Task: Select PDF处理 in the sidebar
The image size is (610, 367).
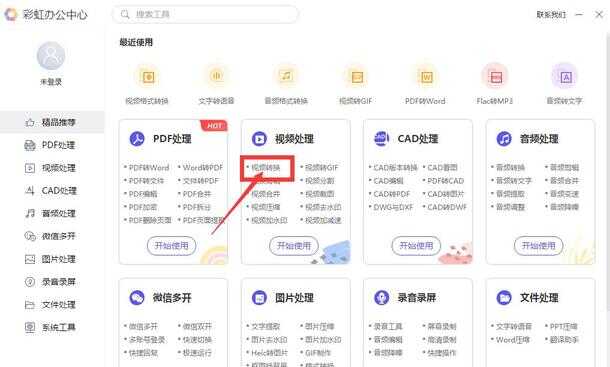Action: 52,145
